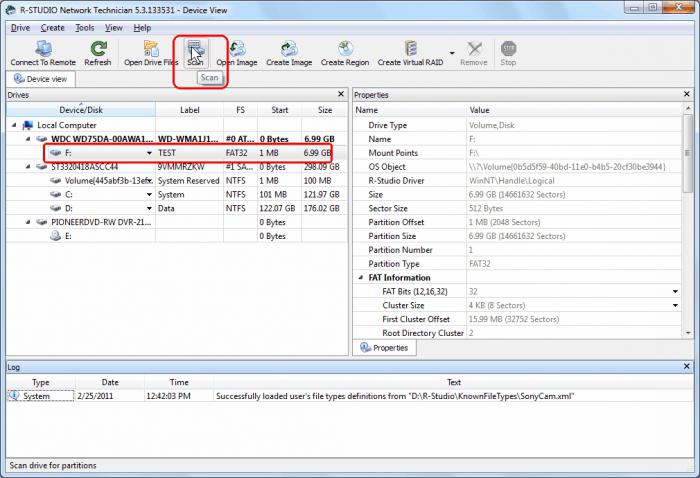Open the C: volume dropdown arrow

149,195
